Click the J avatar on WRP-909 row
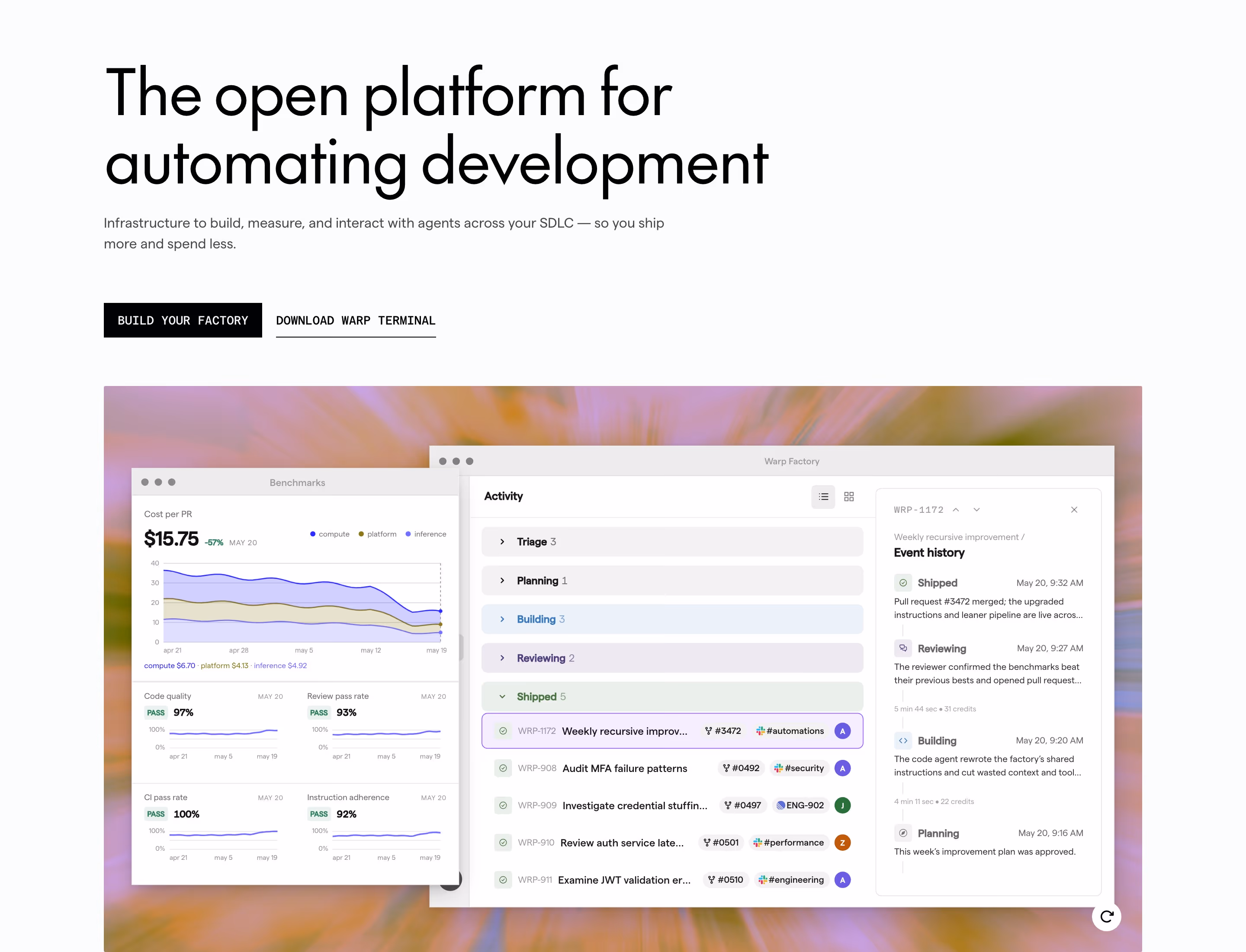 pyautogui.click(x=842, y=805)
